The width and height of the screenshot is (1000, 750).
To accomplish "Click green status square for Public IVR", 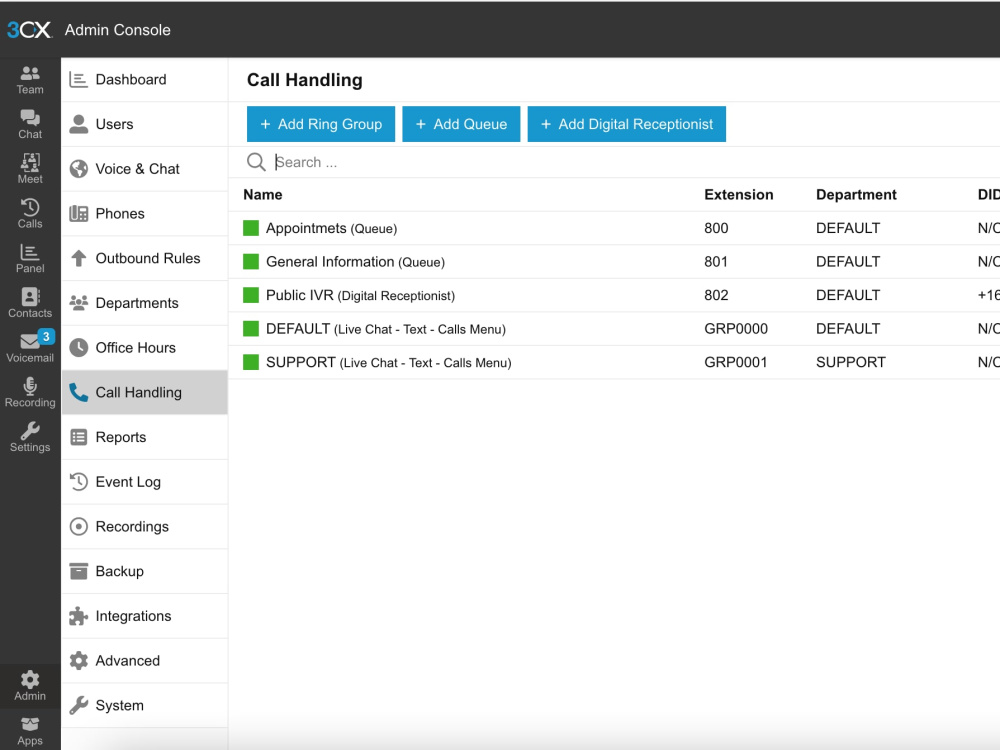I will coord(251,295).
